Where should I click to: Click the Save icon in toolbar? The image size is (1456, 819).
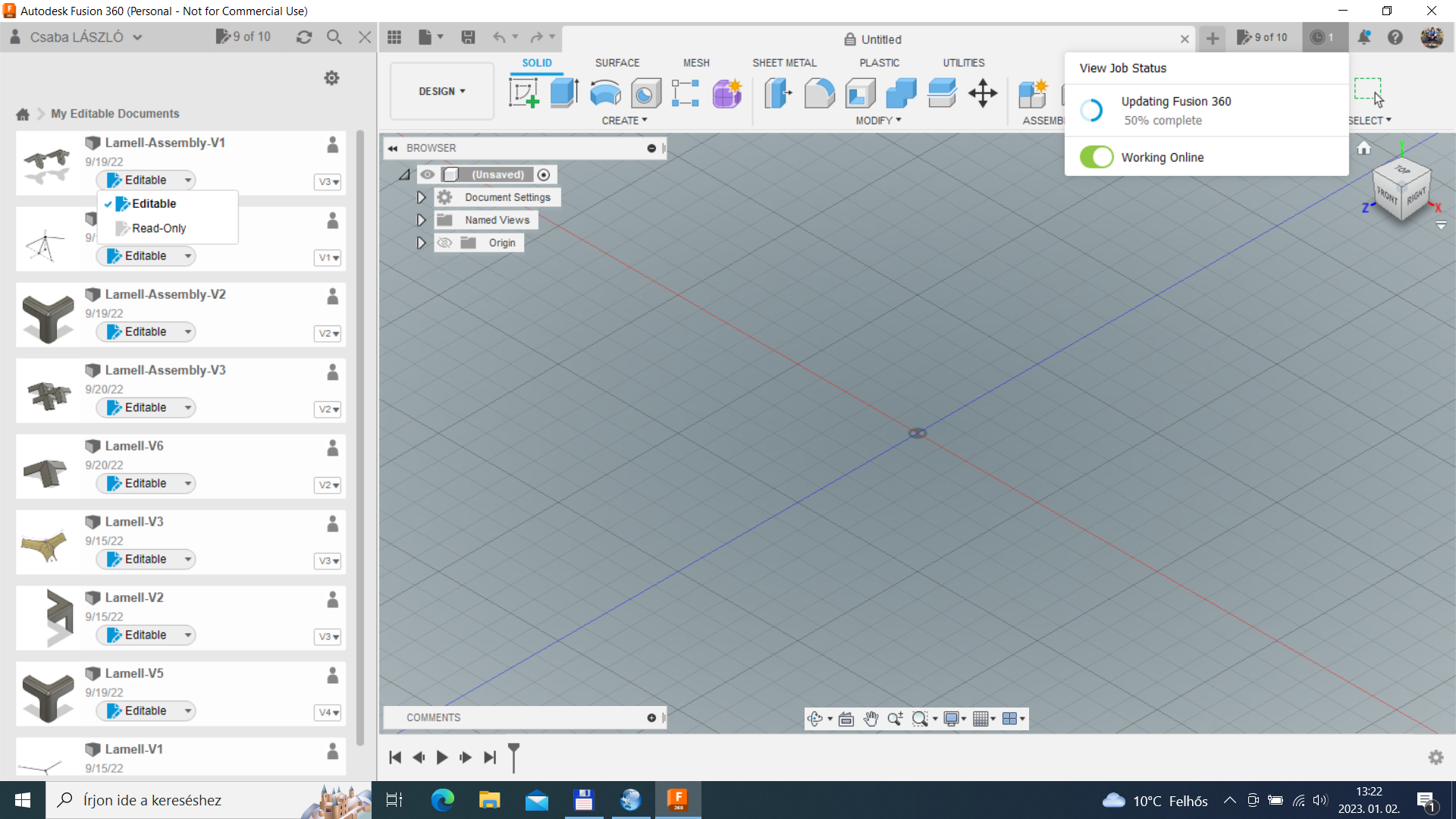(468, 37)
